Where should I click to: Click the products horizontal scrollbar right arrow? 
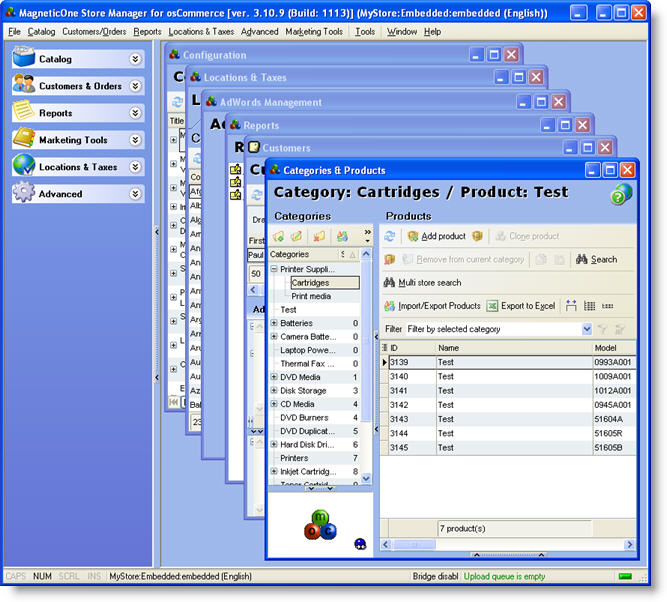(629, 544)
